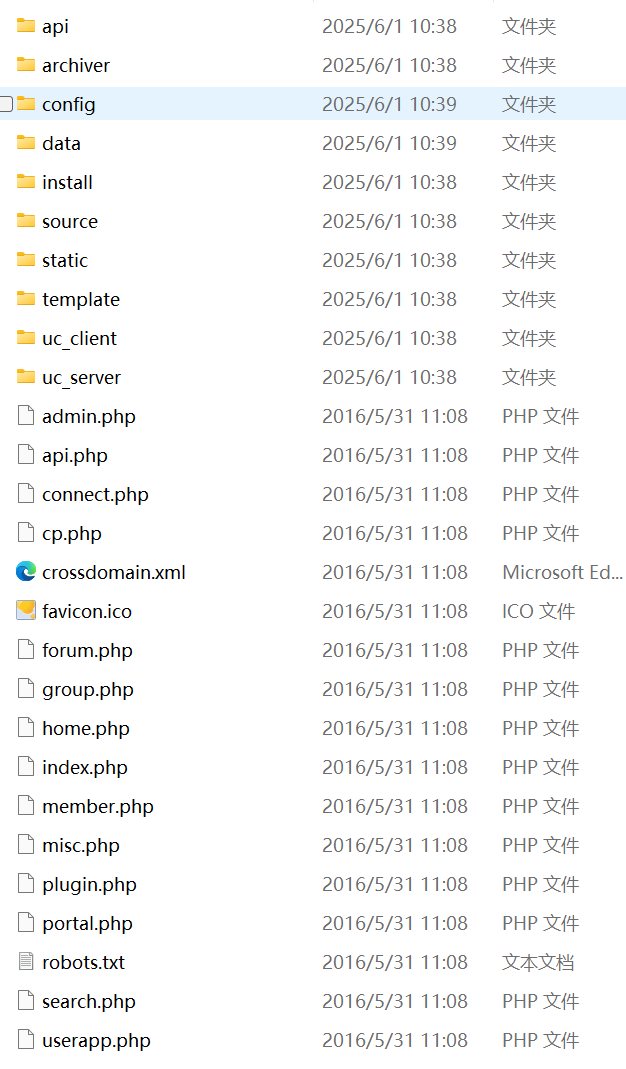Select the api folder icon

(26, 26)
